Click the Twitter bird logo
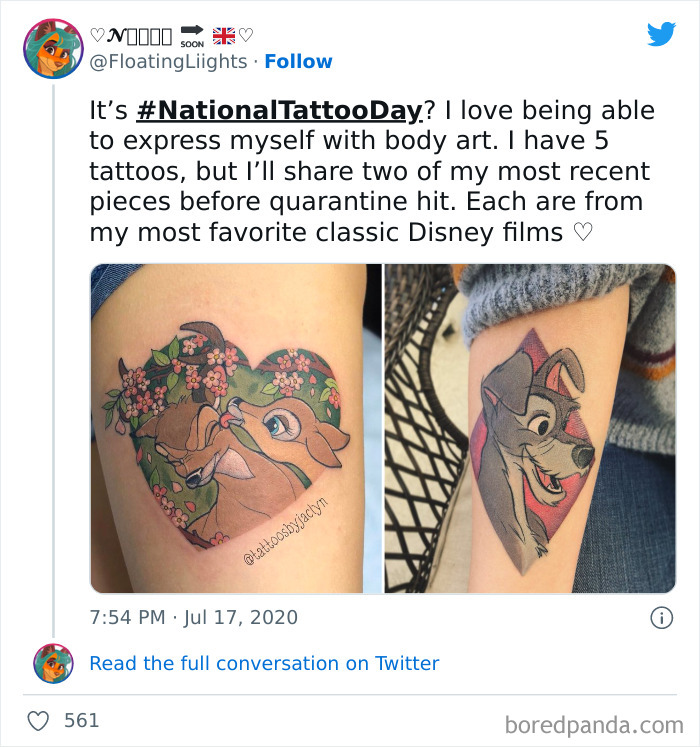Screen dimensions: 700x747 pos(661,35)
